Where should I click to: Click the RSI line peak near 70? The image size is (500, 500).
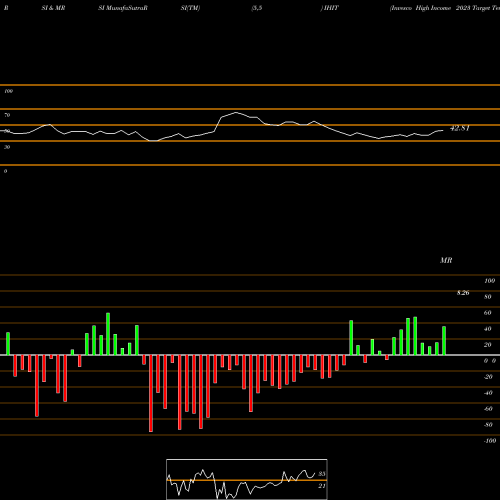236,113
